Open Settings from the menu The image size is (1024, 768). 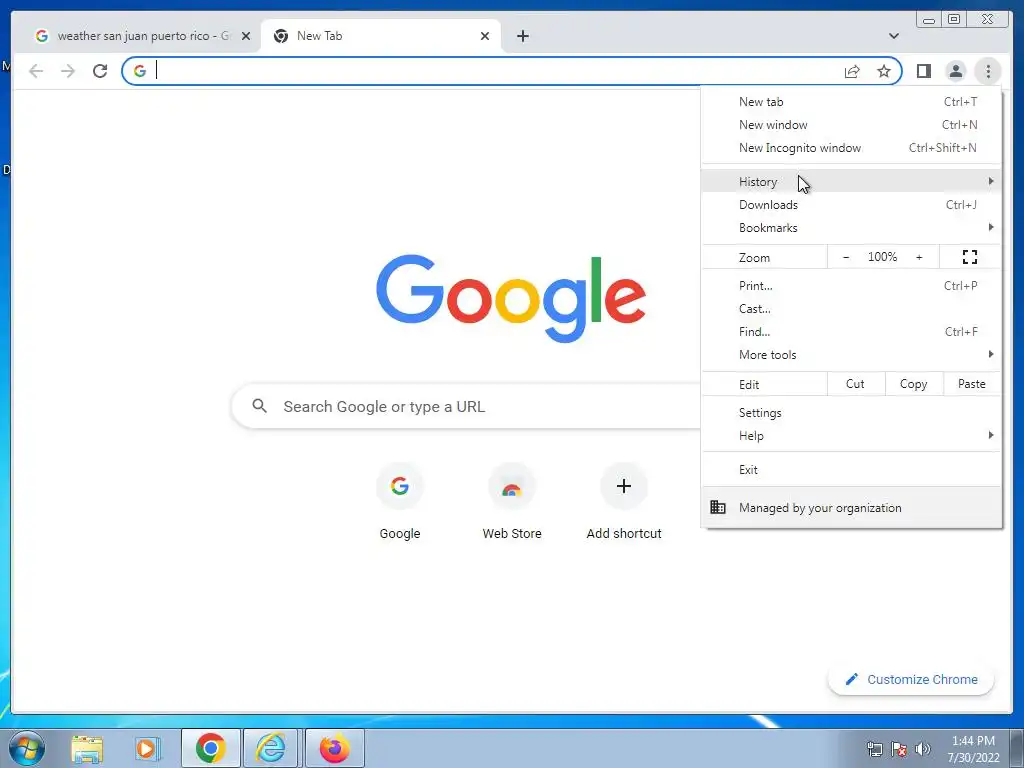(x=852, y=413)
